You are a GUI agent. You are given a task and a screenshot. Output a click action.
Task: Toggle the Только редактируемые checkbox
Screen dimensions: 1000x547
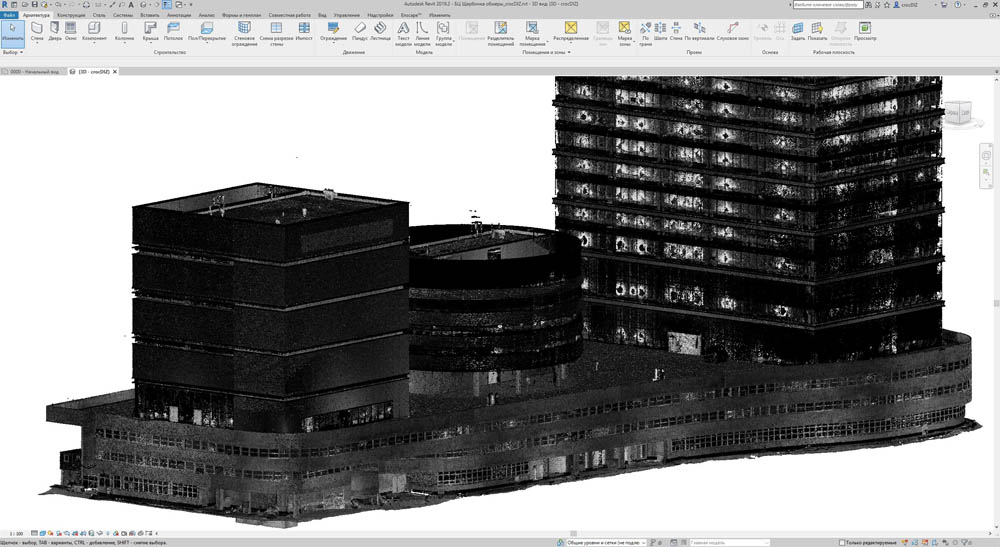tap(842, 543)
